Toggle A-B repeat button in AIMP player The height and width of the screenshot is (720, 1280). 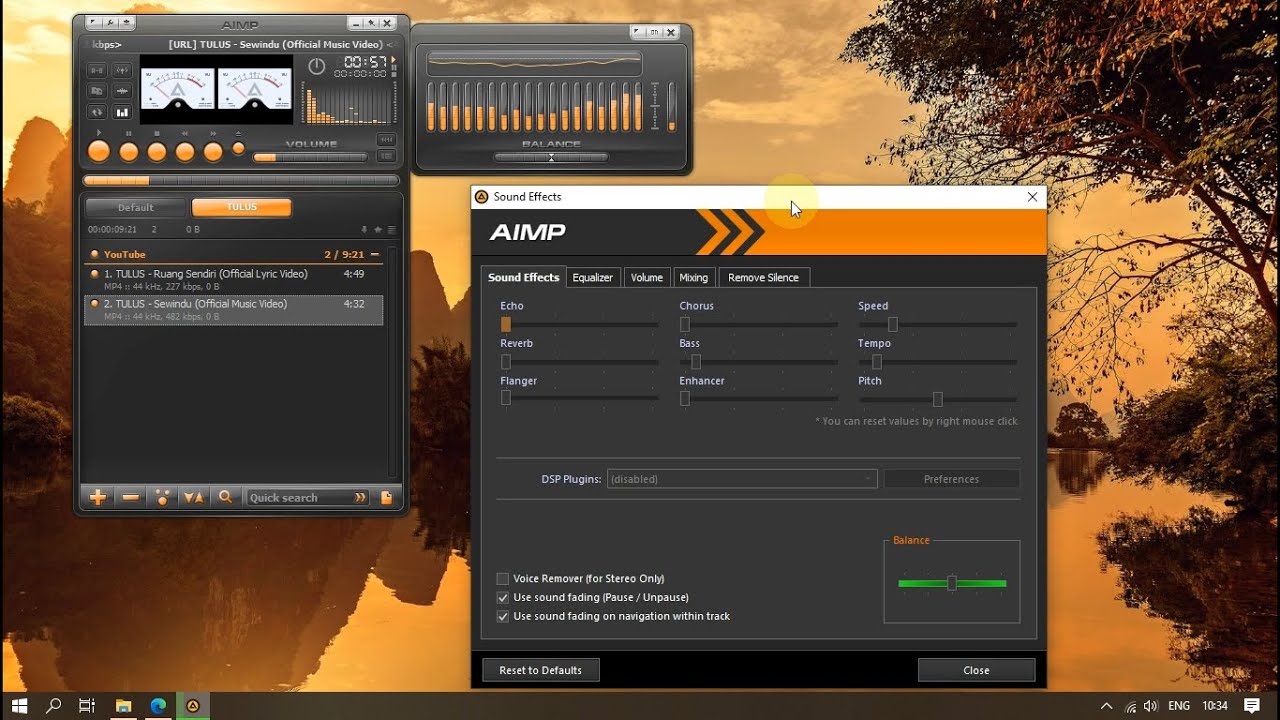click(97, 70)
